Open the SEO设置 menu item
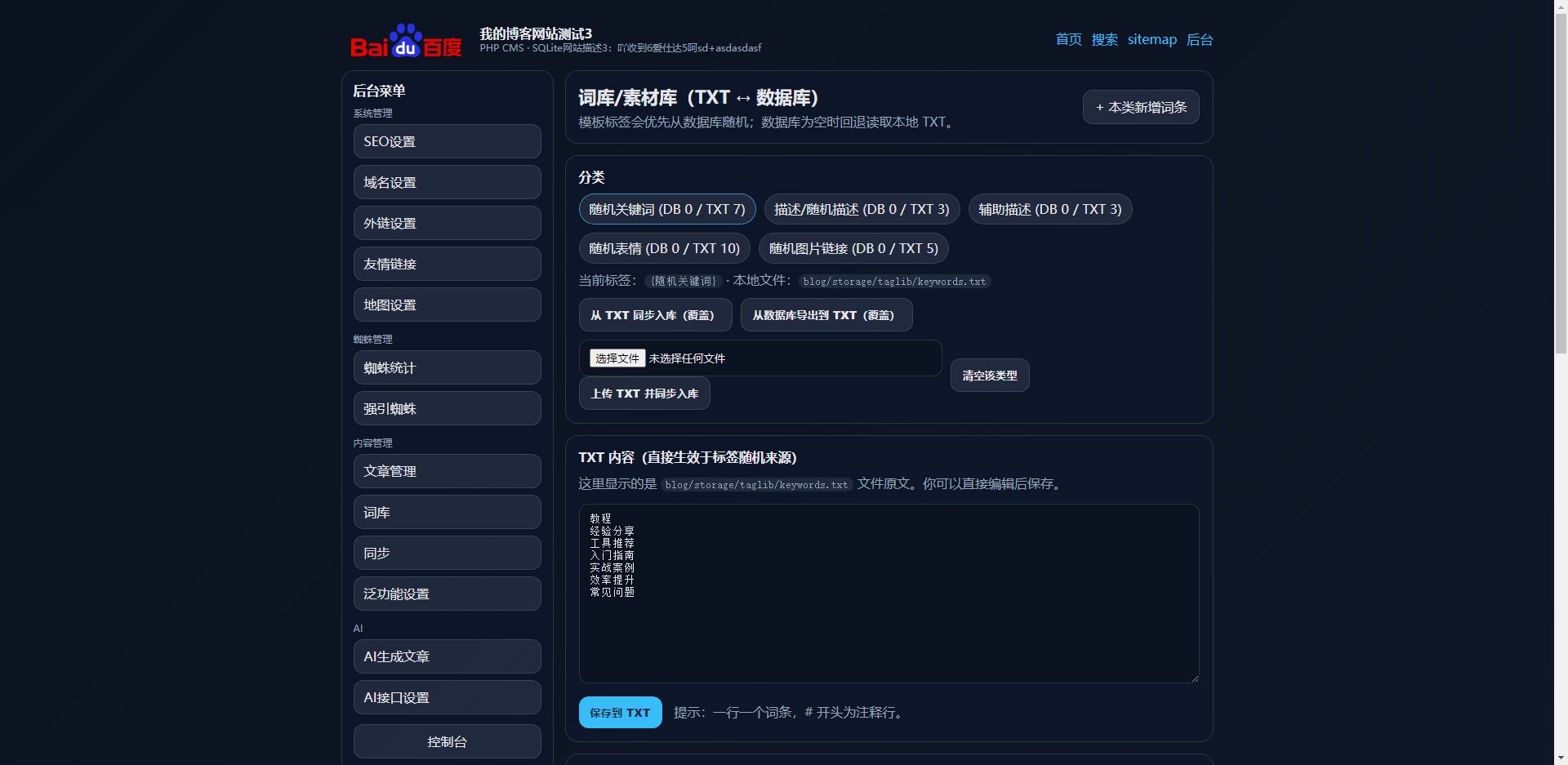Viewport: 1568px width, 765px height. click(447, 141)
